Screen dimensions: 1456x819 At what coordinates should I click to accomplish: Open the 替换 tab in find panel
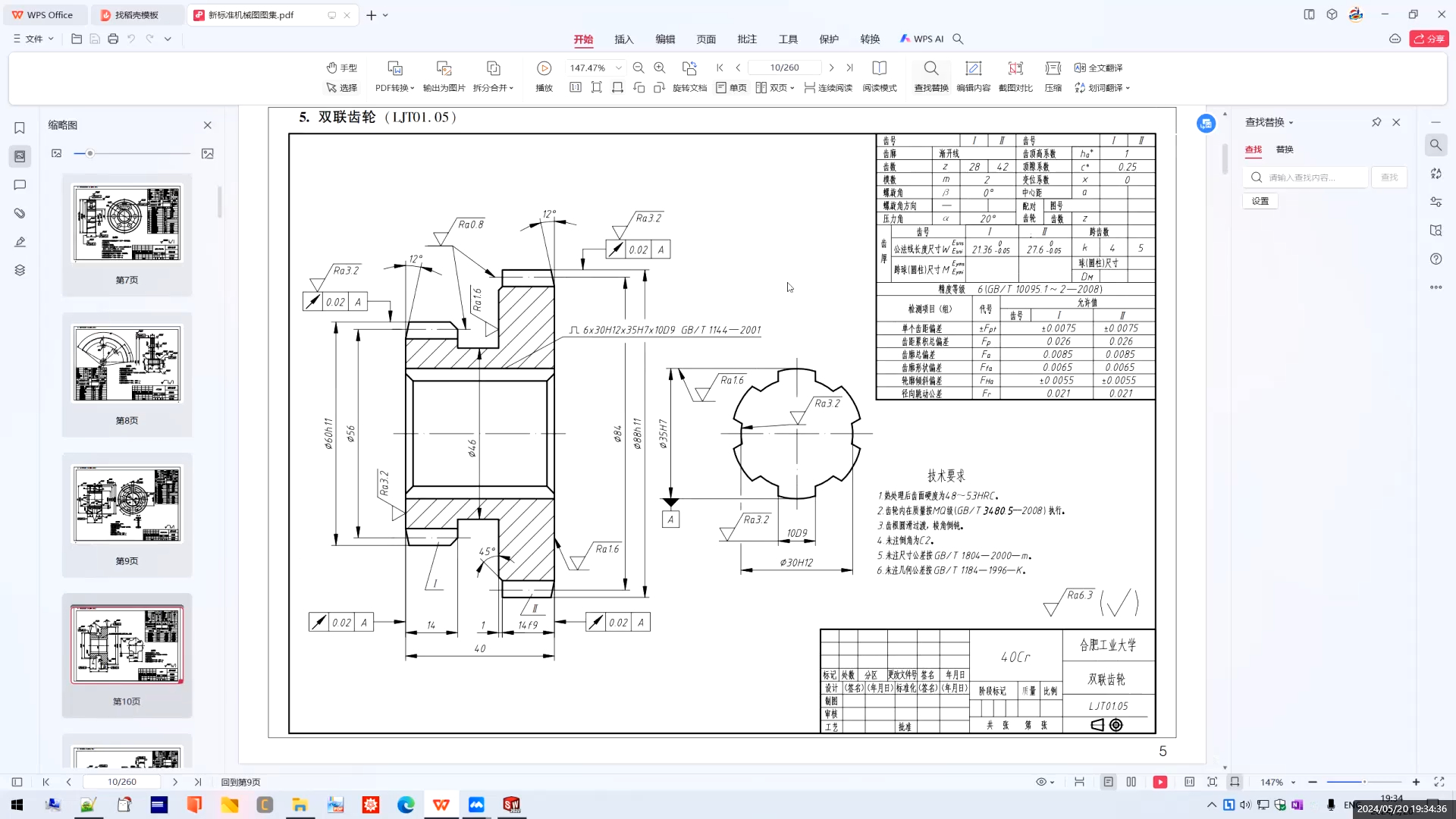click(1285, 149)
